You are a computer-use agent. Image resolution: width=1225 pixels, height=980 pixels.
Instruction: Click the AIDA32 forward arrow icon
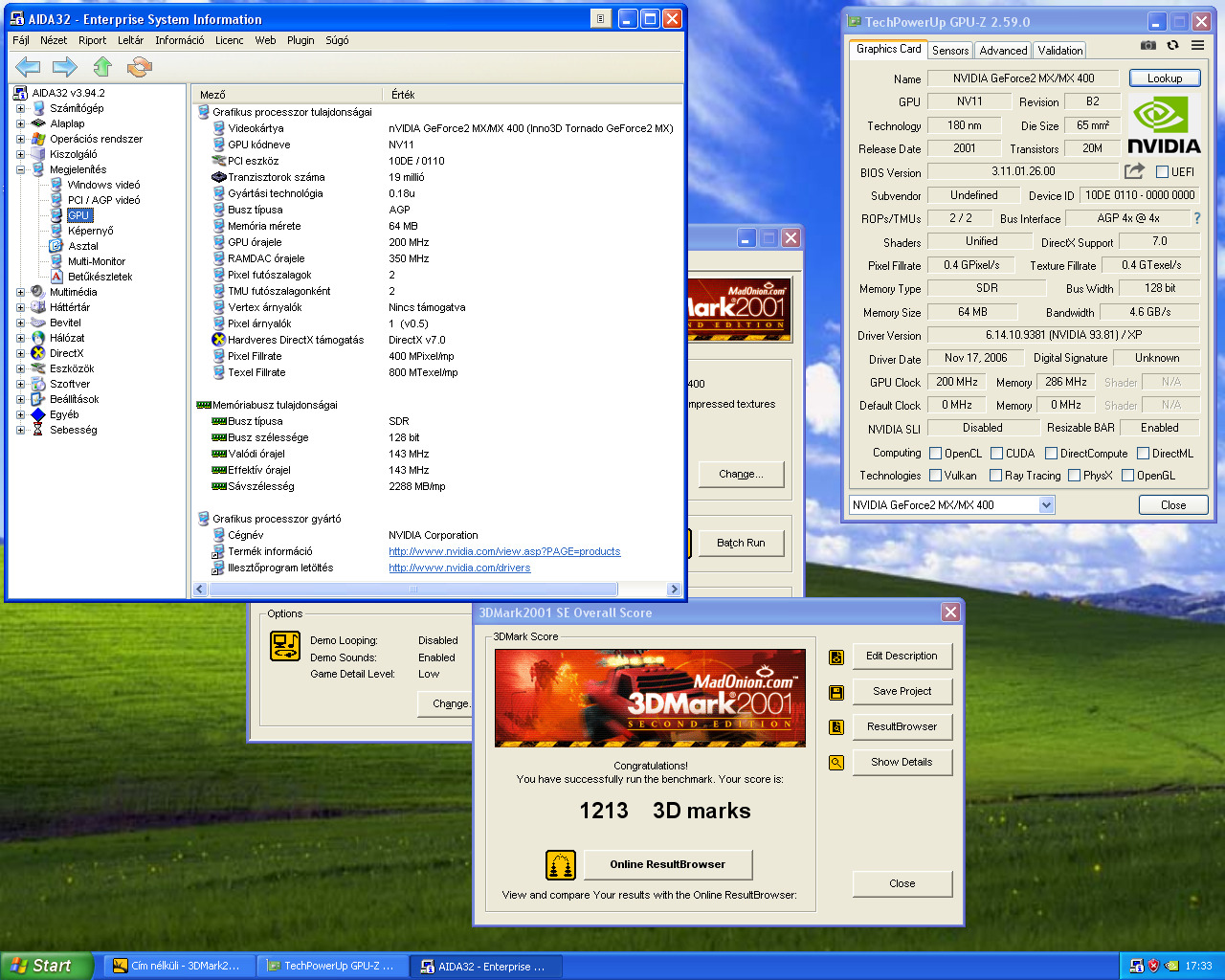[65, 67]
